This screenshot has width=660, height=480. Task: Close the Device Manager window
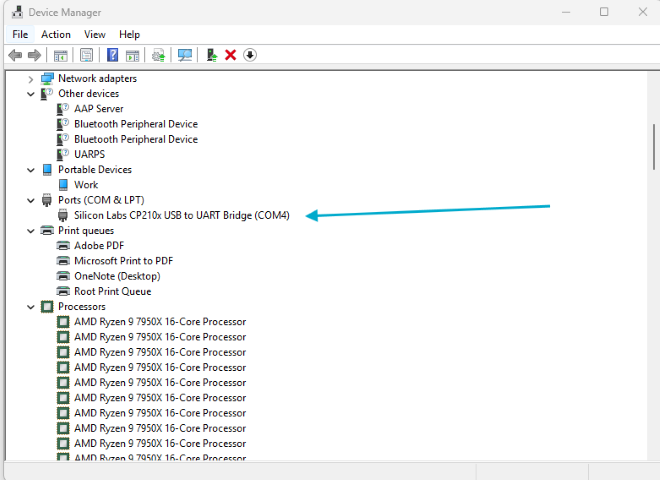[x=643, y=12]
